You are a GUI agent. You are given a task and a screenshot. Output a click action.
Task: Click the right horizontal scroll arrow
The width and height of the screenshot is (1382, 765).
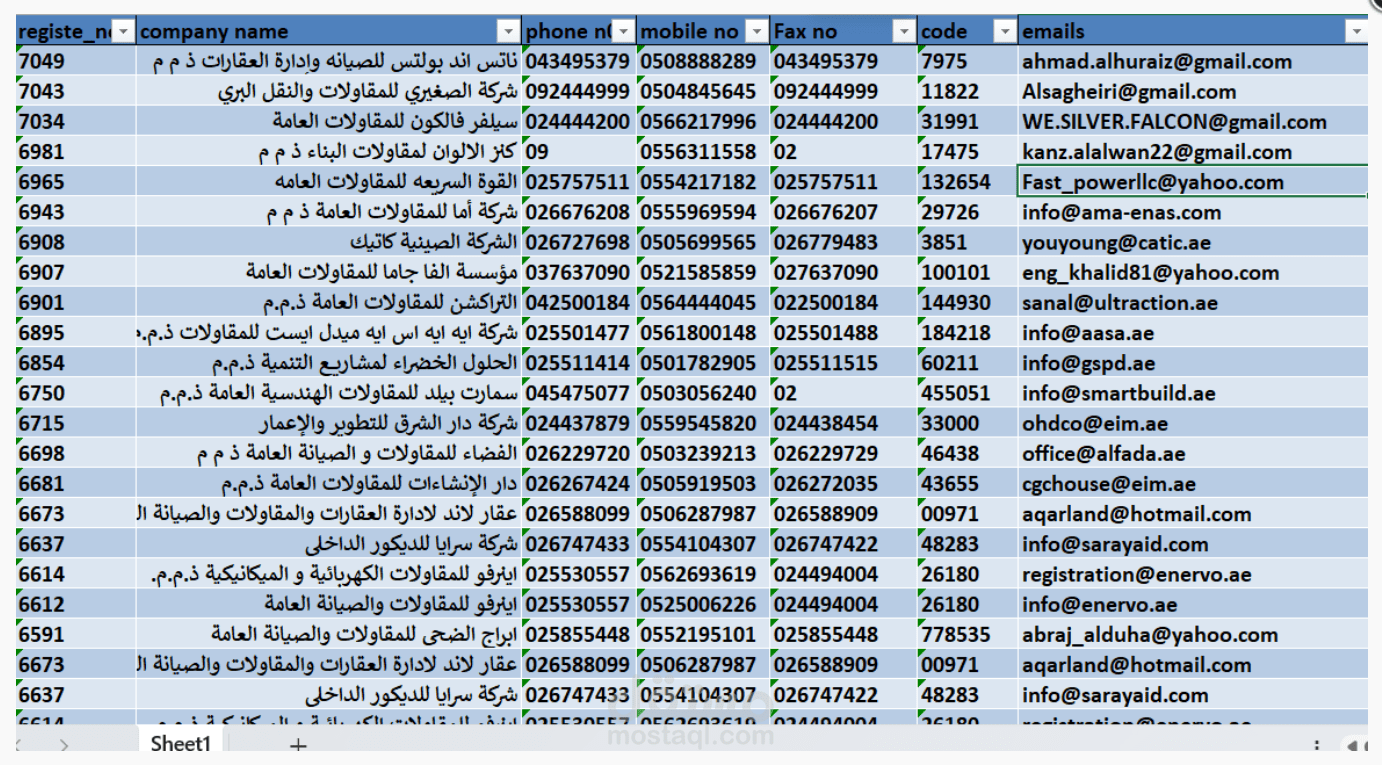coord(1373,744)
